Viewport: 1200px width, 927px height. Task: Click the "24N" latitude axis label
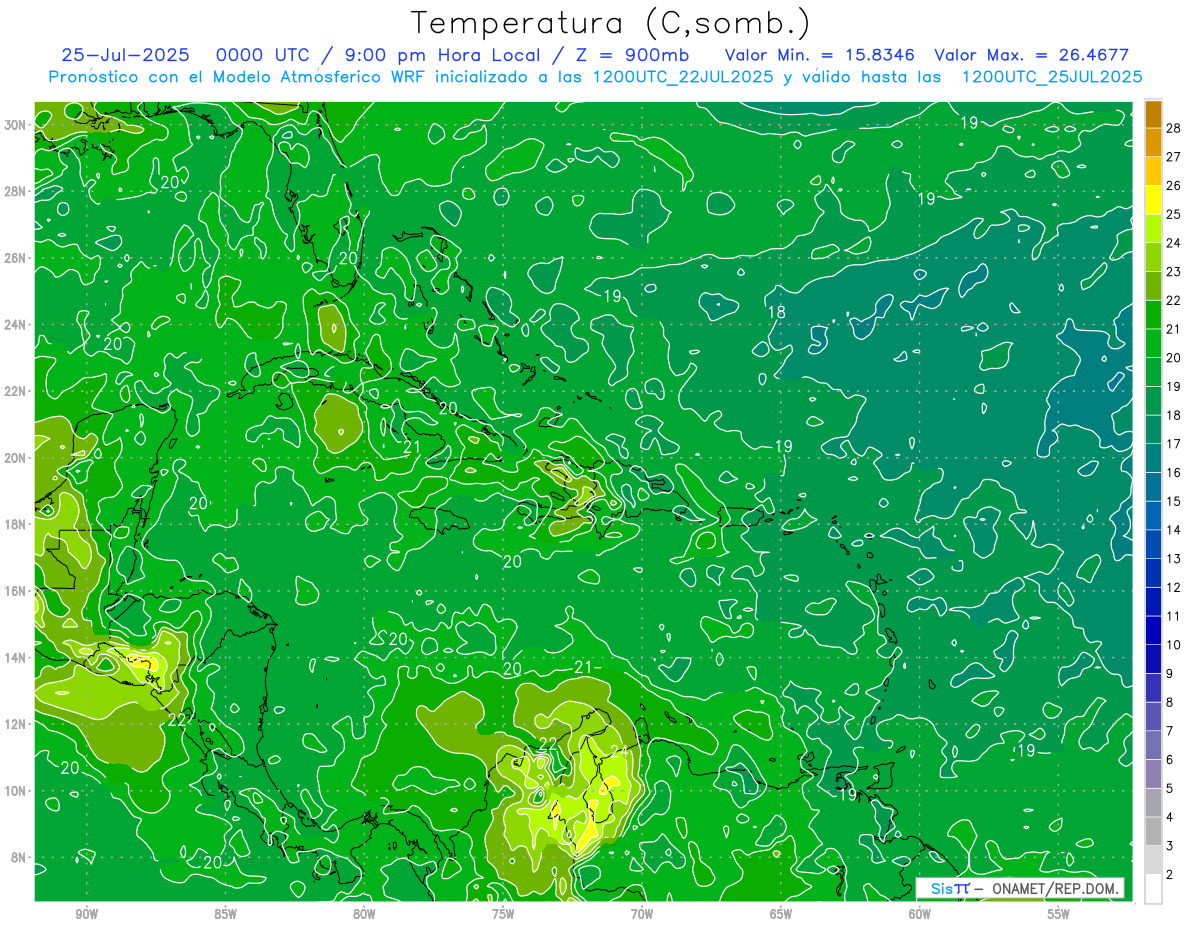pos(14,325)
